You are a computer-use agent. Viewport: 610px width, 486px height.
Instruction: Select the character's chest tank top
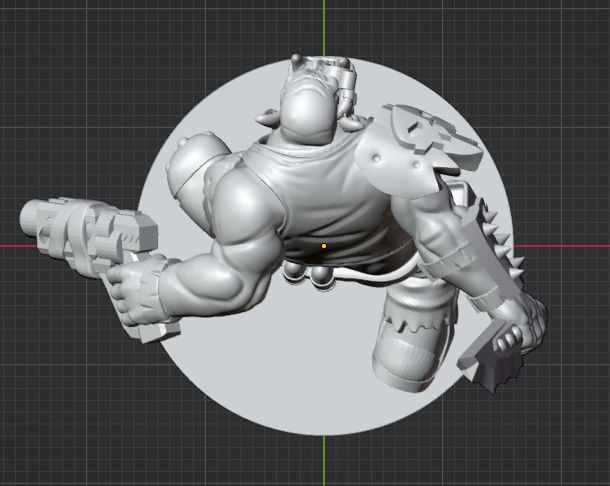click(x=320, y=195)
